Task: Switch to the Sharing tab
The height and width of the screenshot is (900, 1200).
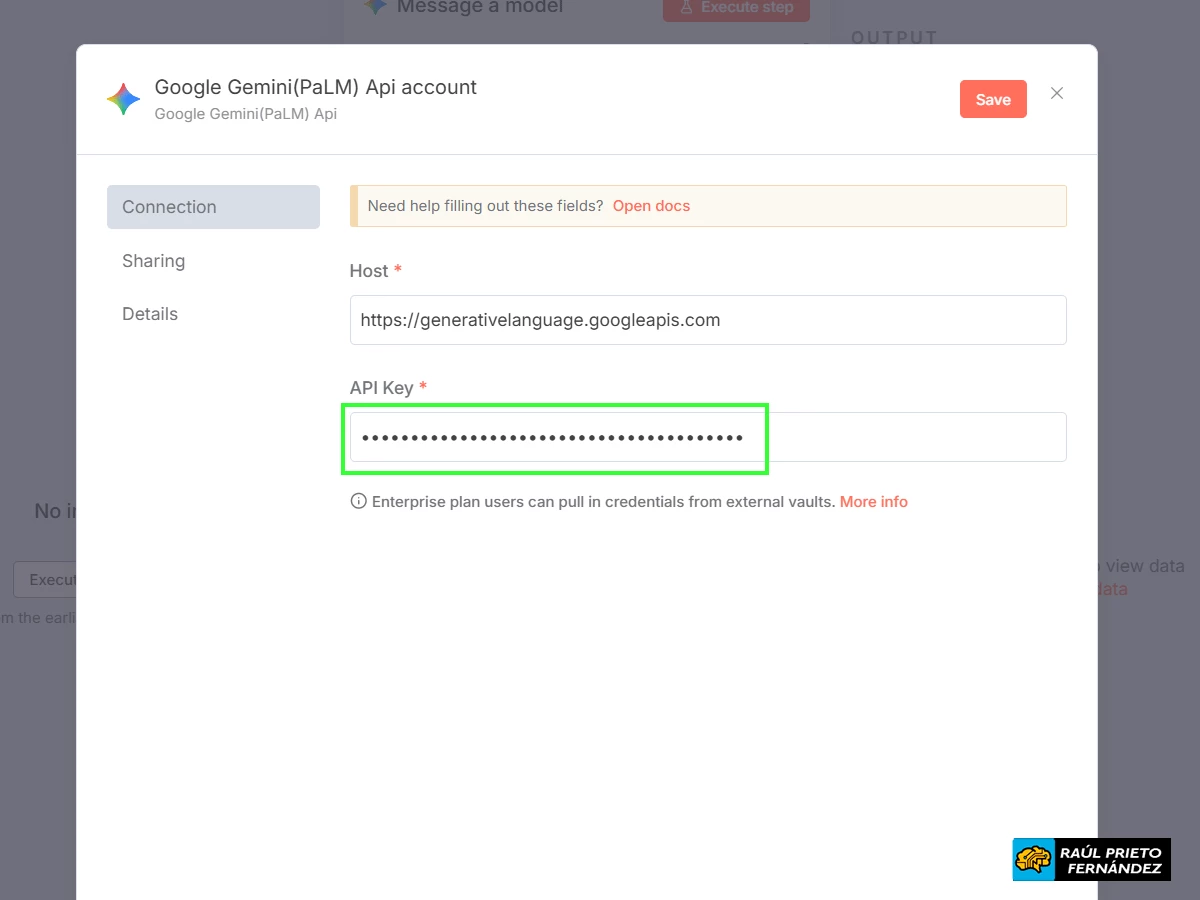Action: click(153, 260)
